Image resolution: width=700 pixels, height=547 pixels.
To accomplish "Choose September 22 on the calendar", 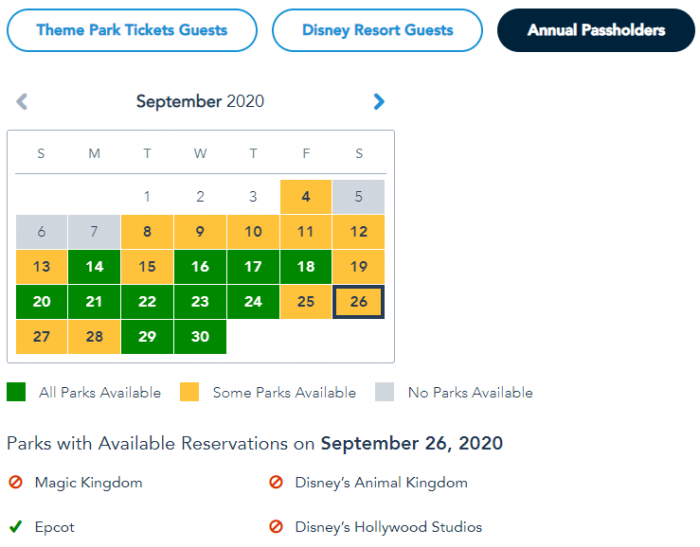I will (x=147, y=302).
